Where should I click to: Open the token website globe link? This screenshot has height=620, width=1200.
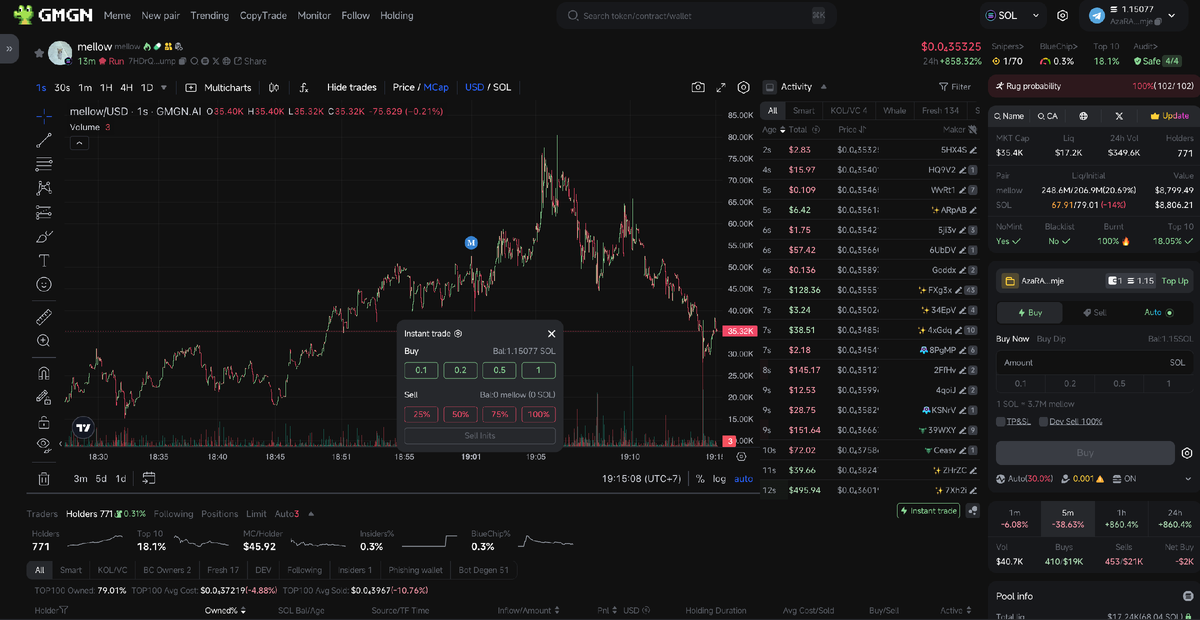coord(1083,116)
